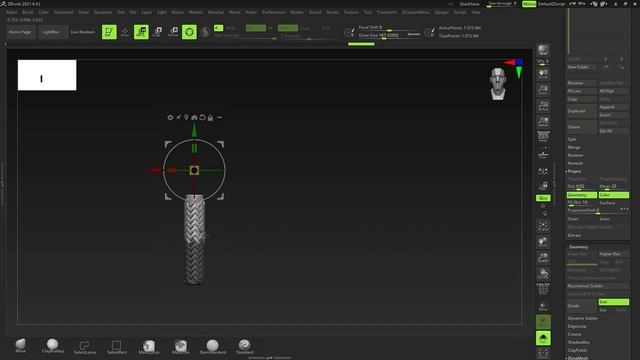This screenshot has height=360, width=640.
Task: Select the SelectLasso brush
Action: pyautogui.click(x=84, y=347)
